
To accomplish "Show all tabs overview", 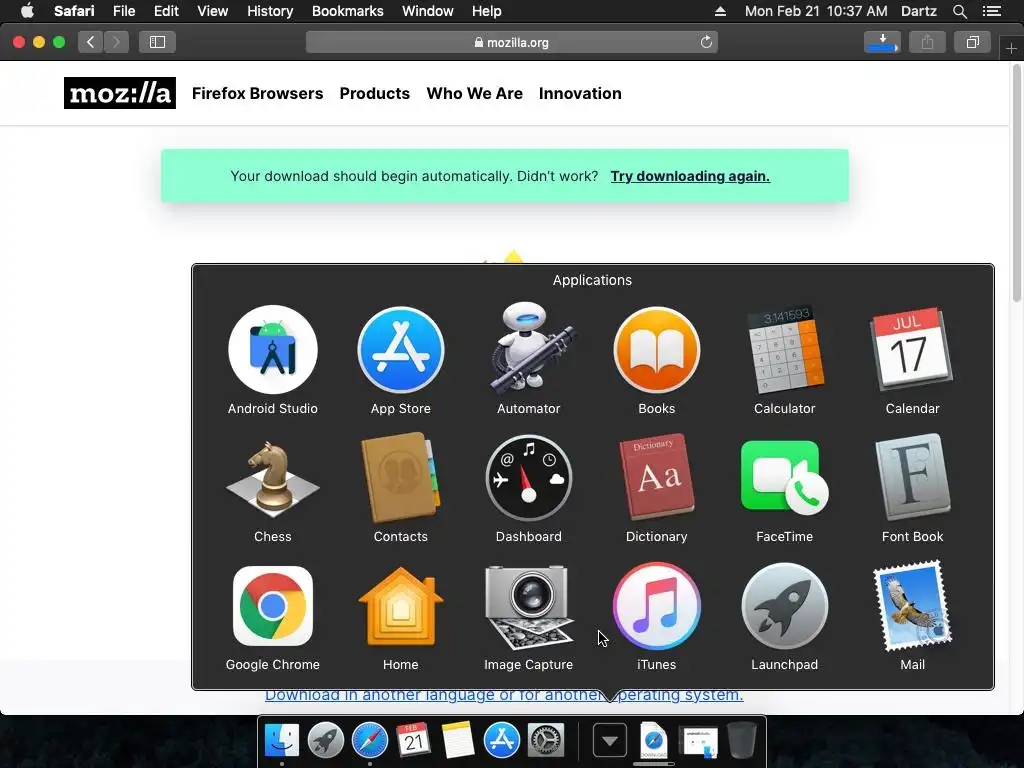I will click(x=972, y=42).
